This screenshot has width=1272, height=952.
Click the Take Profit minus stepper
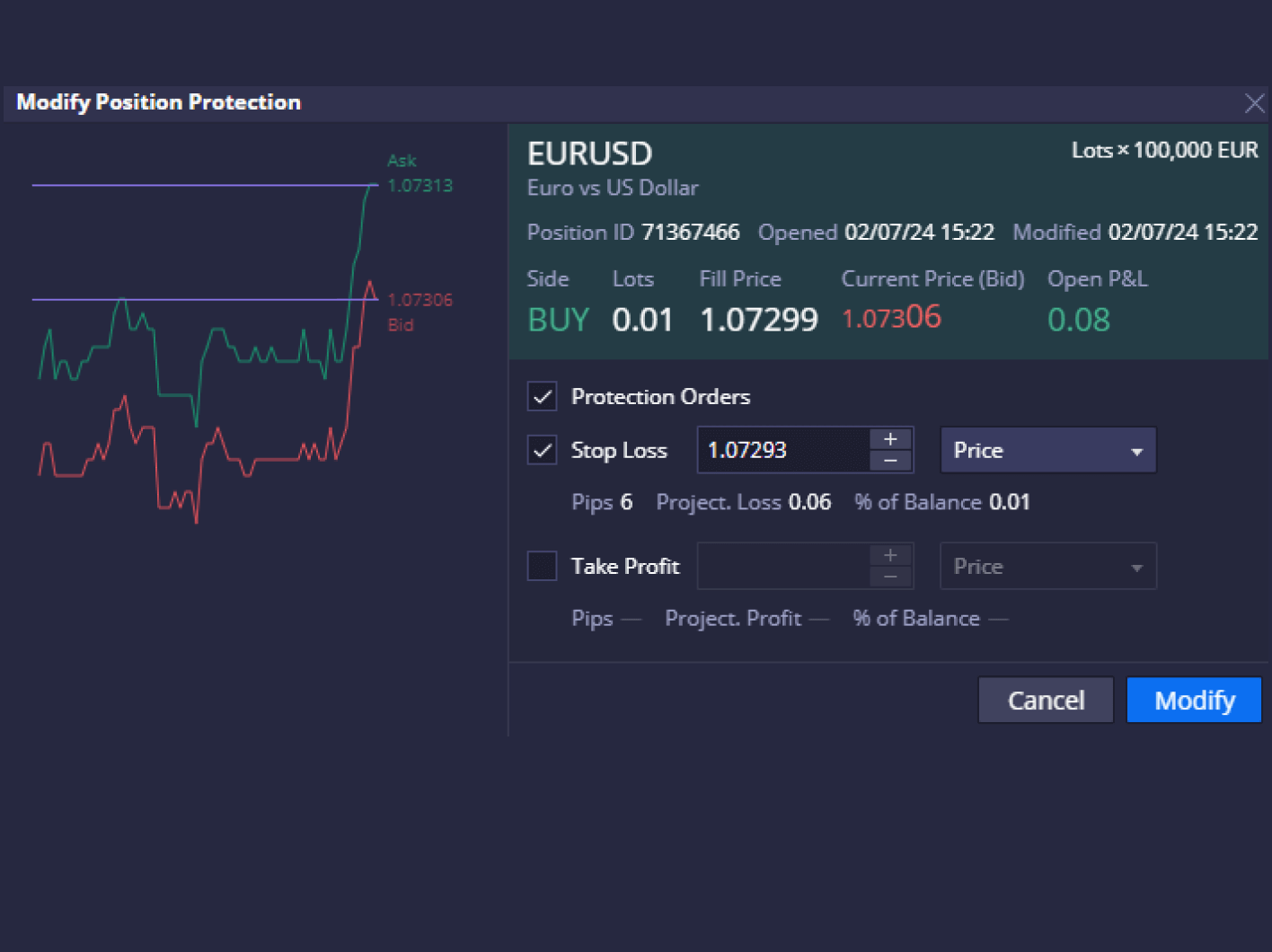pyautogui.click(x=890, y=577)
